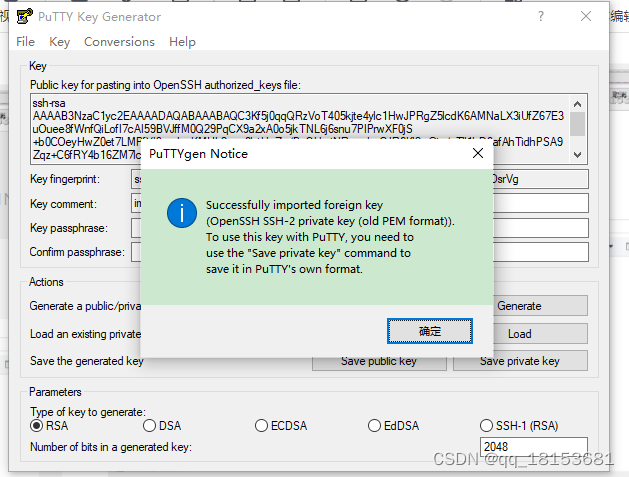Select the ECDSA key type
This screenshot has height=477, width=629.
(x=281, y=426)
